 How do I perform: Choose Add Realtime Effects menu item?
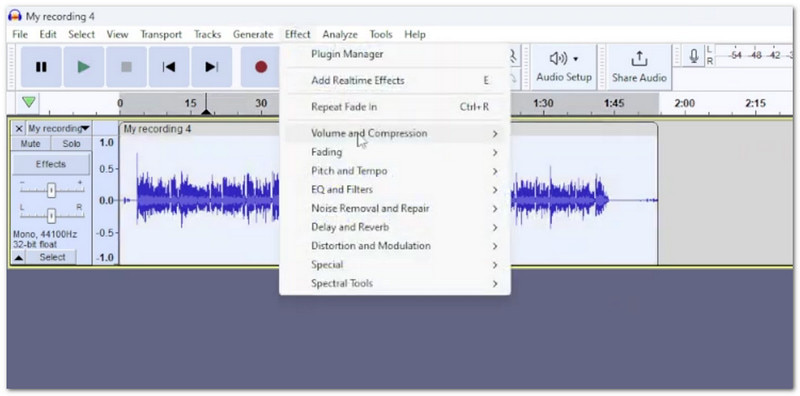tap(395, 81)
